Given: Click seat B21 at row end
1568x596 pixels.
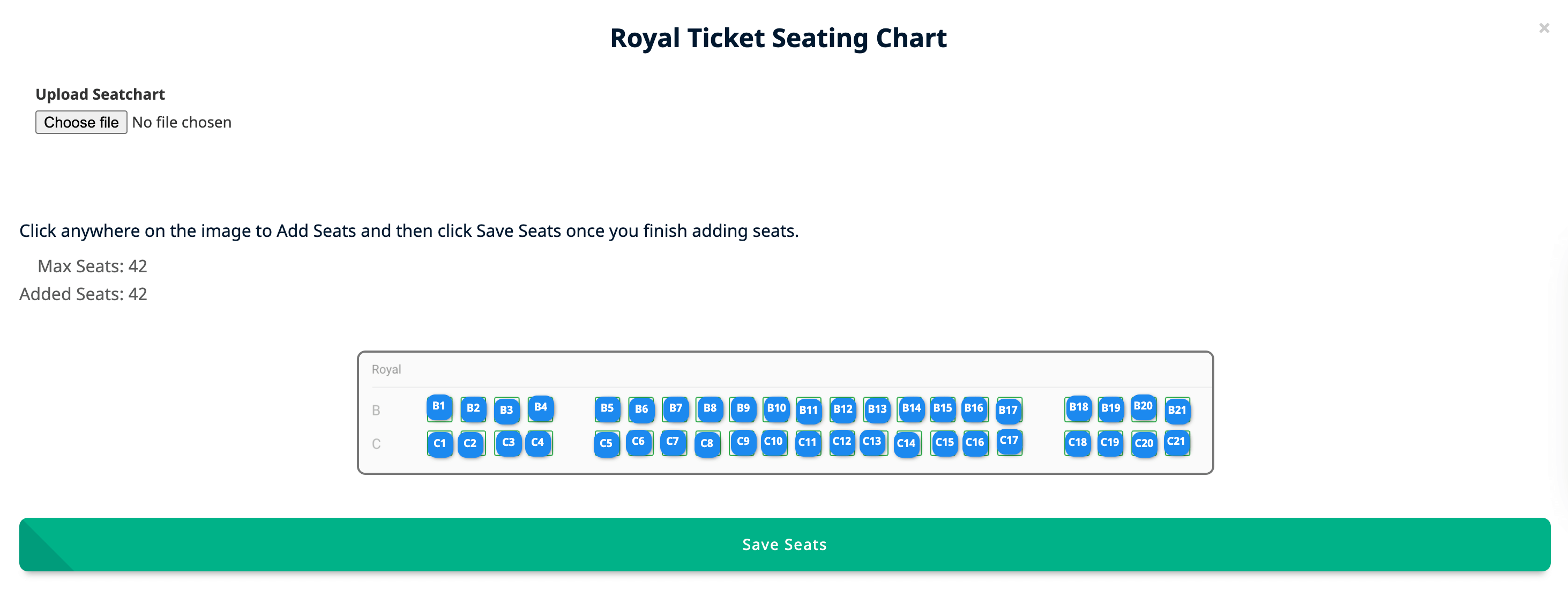Looking at the screenshot, I should [x=1178, y=411].
